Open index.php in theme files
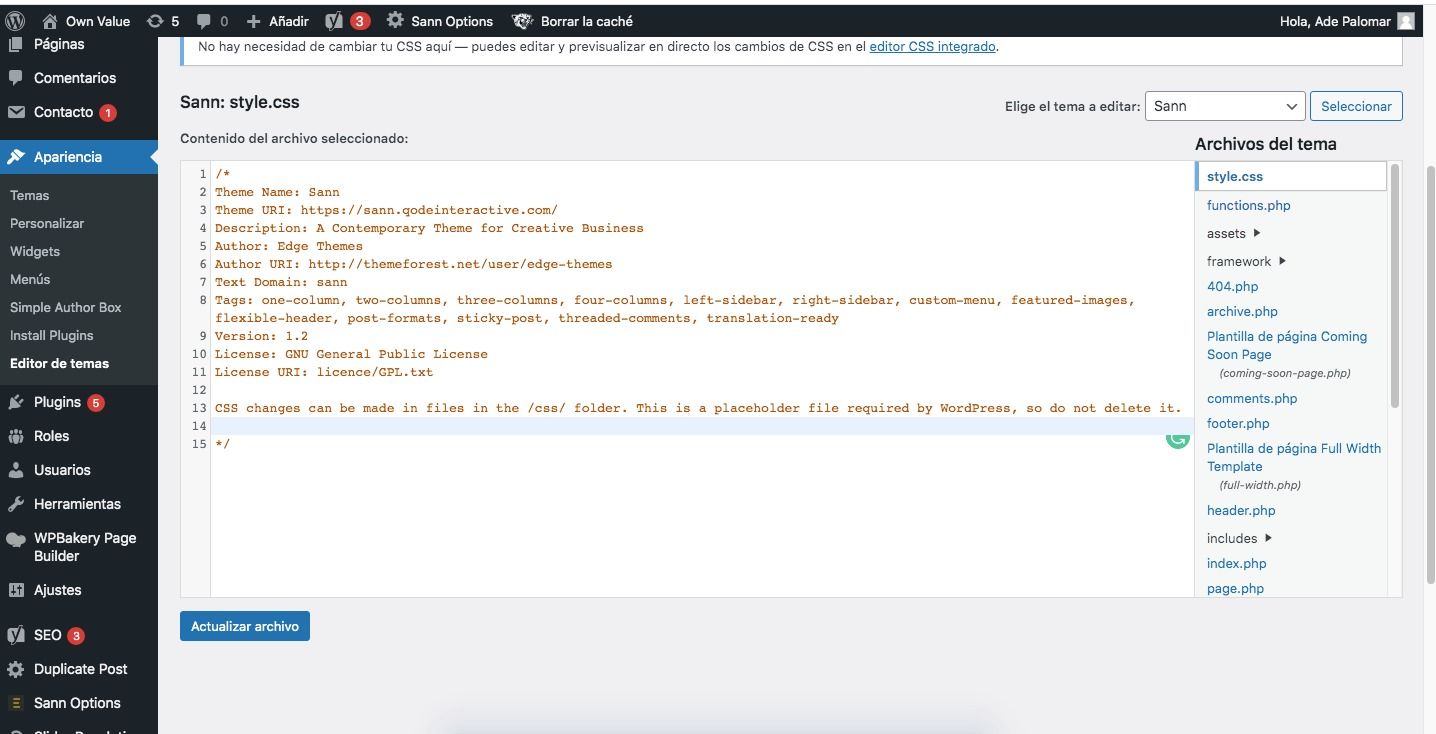This screenshot has height=734, width=1436. (1237, 563)
